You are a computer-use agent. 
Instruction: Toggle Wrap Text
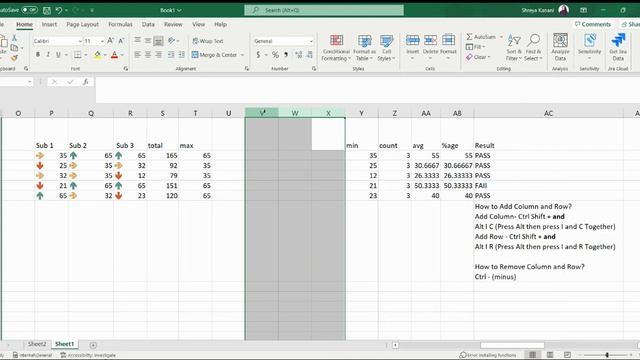(x=208, y=41)
